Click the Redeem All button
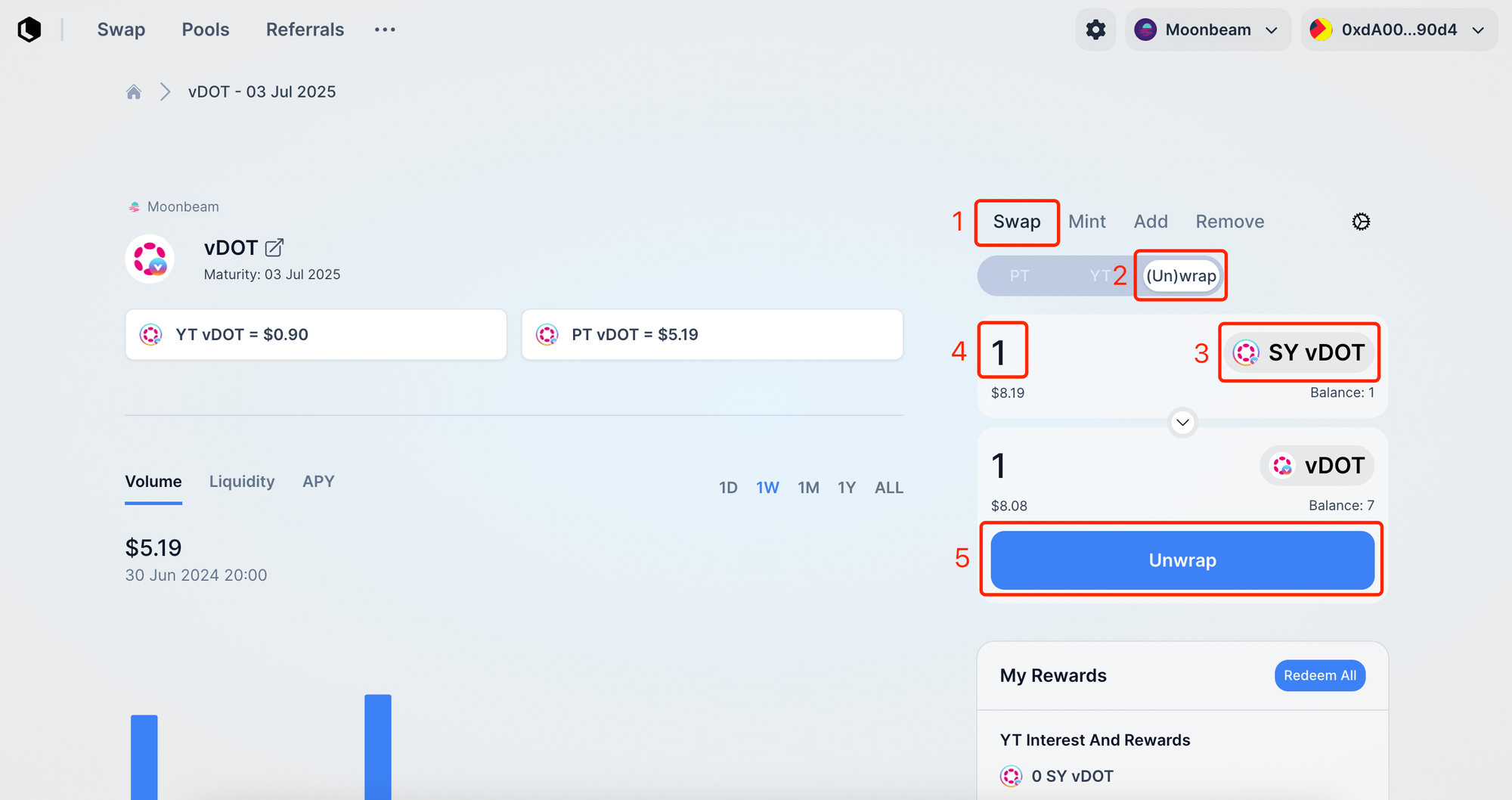This screenshot has height=800, width=1512. [x=1319, y=675]
